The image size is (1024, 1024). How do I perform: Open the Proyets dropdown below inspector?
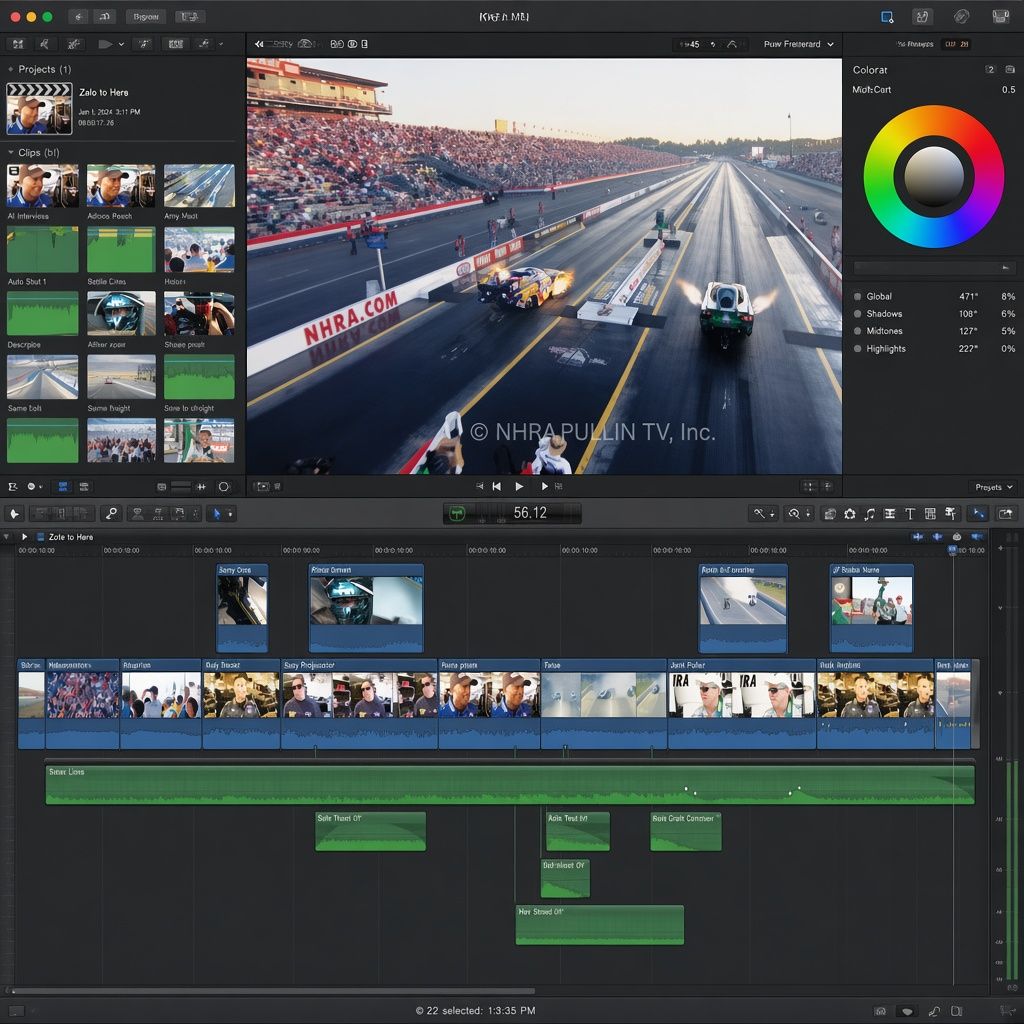993,487
